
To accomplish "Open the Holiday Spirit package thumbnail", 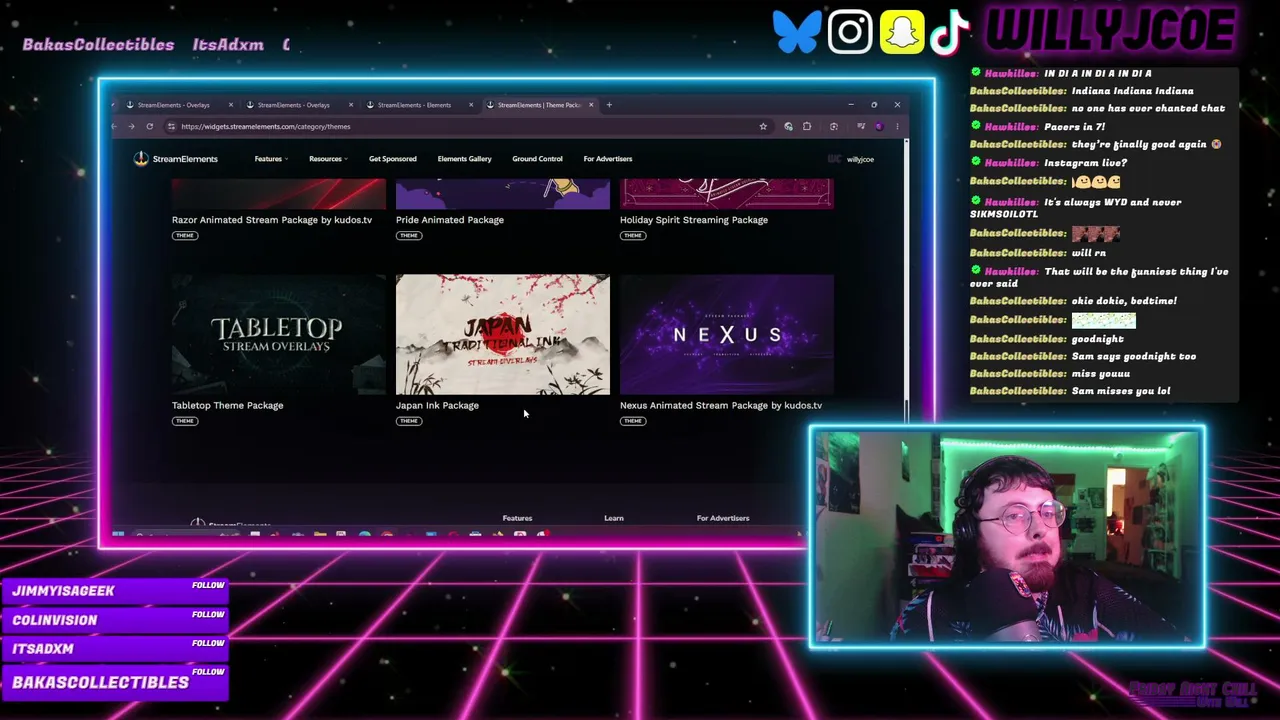I will tap(727, 194).
